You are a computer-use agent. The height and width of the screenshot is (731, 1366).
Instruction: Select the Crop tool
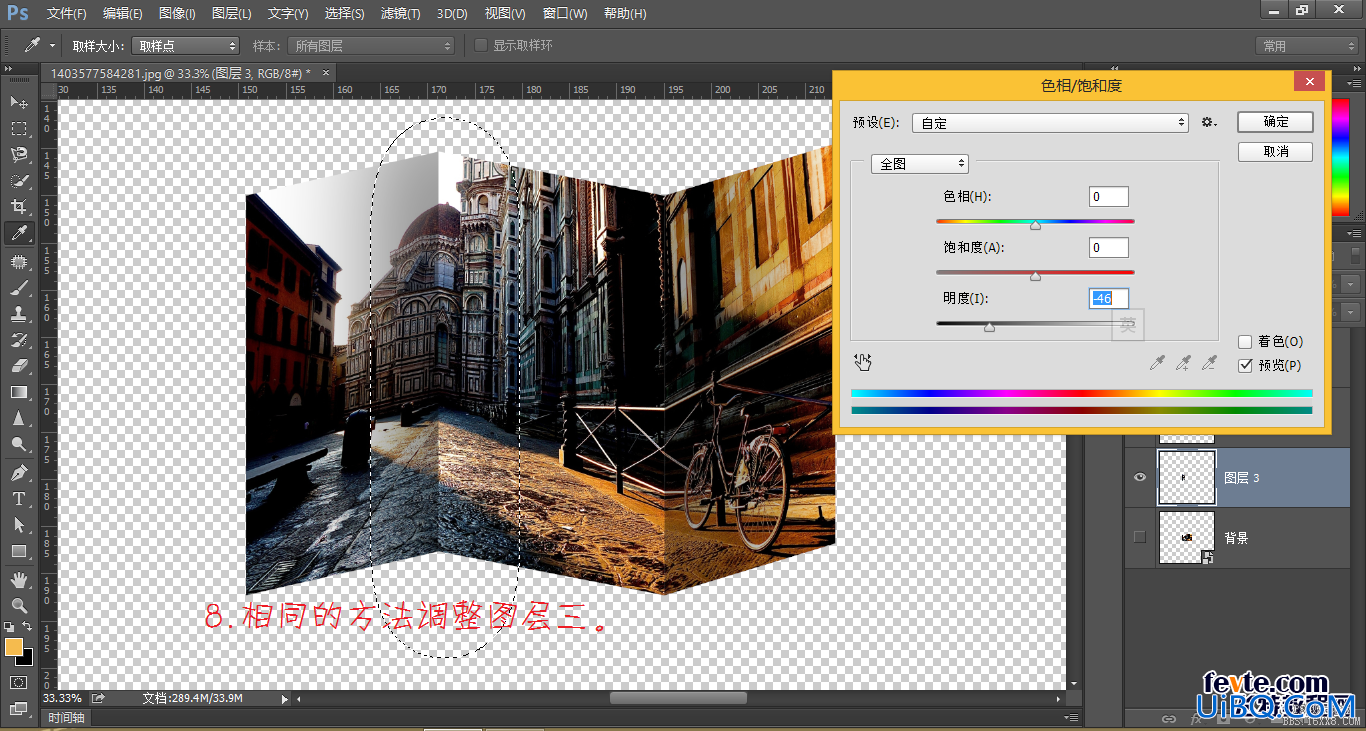(x=18, y=206)
